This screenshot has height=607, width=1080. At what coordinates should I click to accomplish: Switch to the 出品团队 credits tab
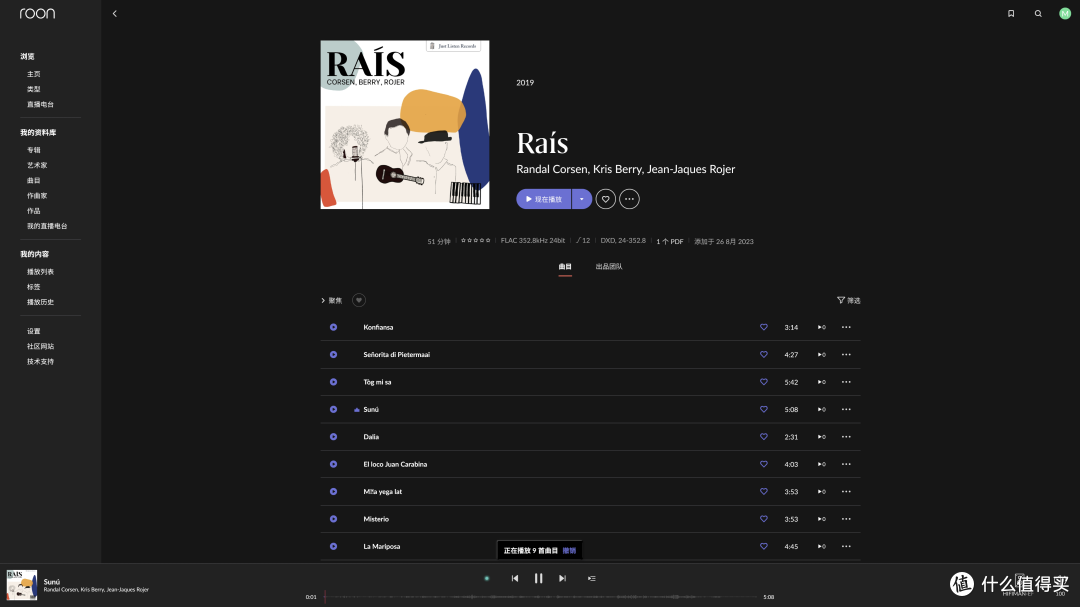[x=609, y=267]
